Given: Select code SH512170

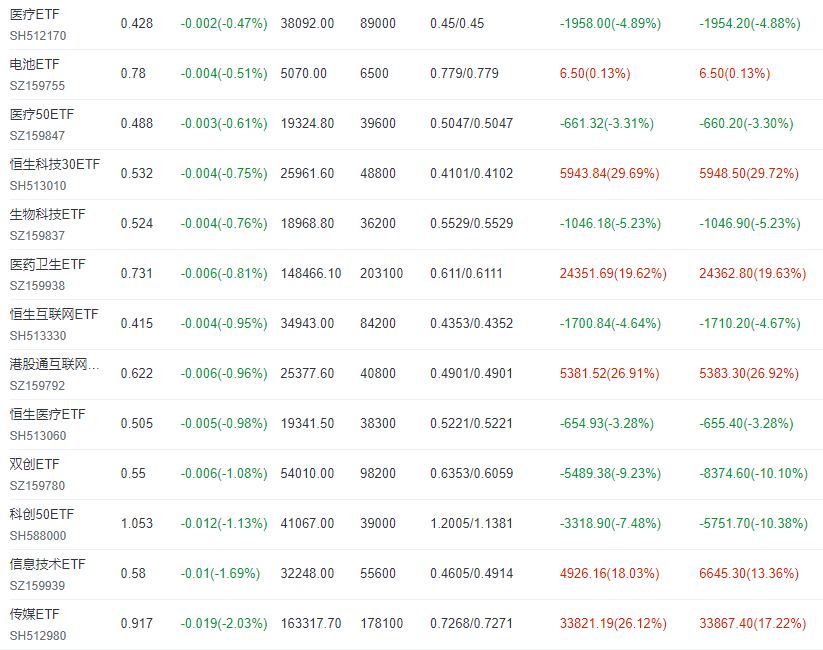Looking at the screenshot, I should [x=38, y=36].
